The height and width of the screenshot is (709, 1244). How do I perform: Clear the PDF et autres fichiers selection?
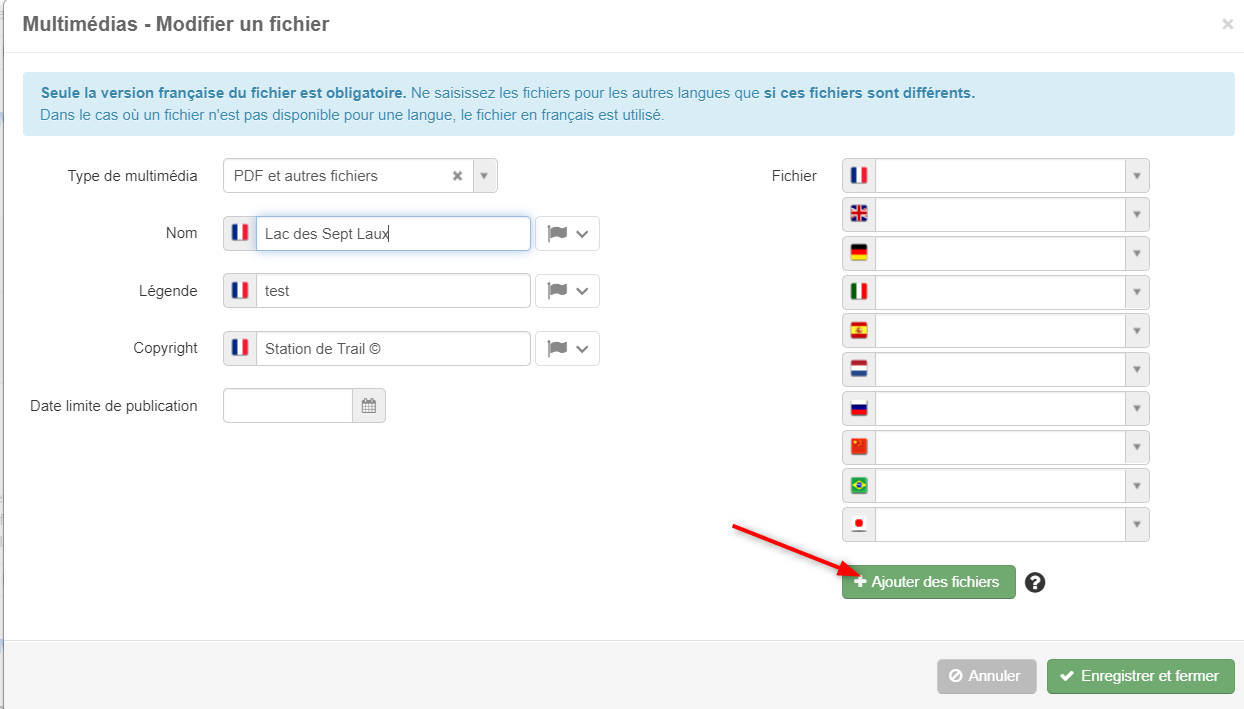click(457, 176)
